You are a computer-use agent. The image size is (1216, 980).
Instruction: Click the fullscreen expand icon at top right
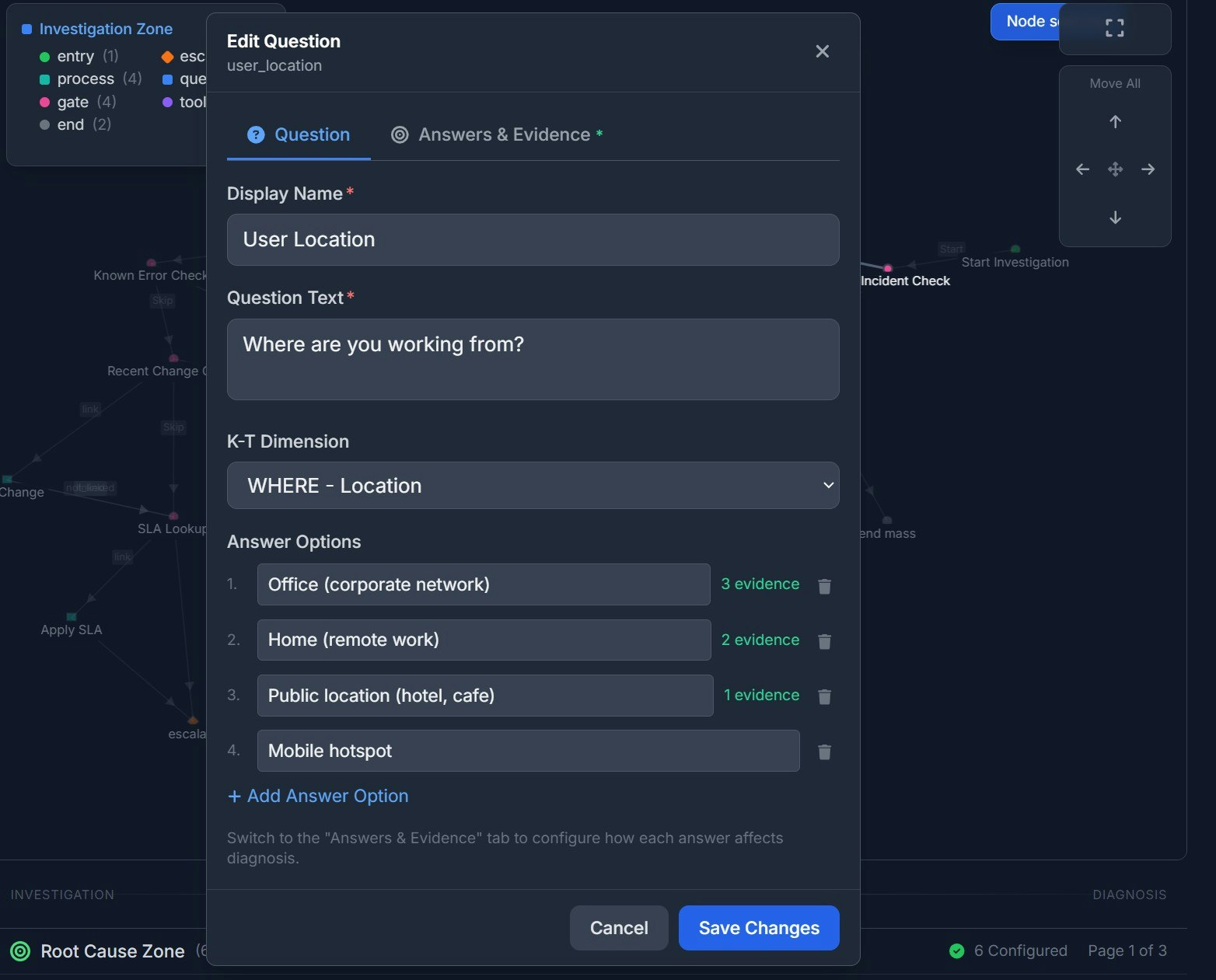(x=1114, y=27)
